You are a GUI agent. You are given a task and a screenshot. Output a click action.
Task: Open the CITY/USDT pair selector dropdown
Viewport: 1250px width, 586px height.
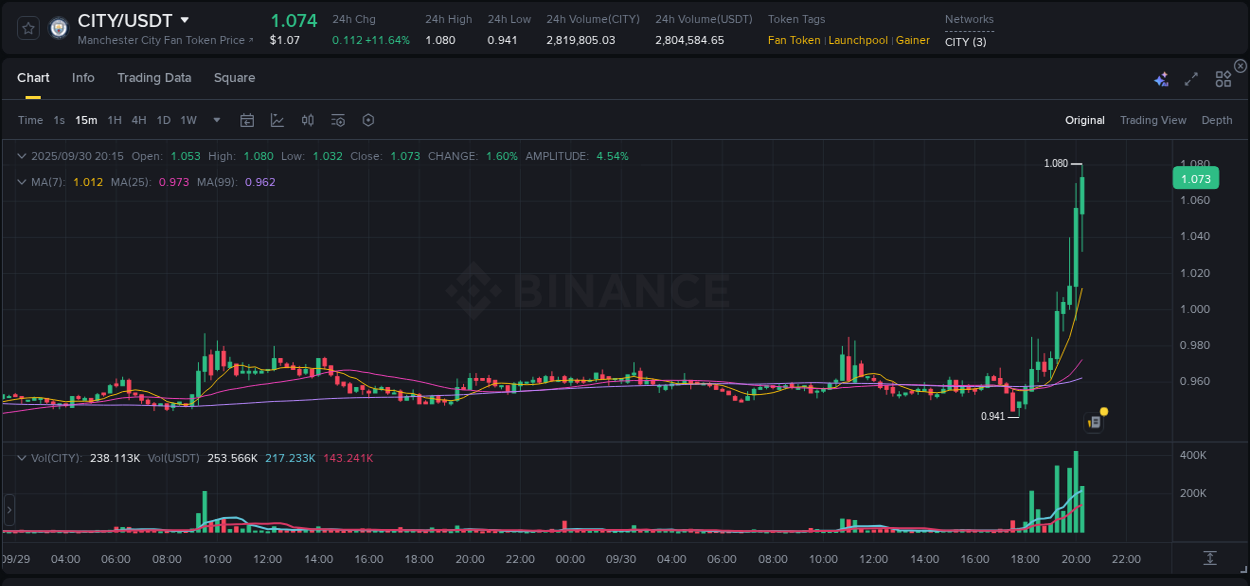point(184,19)
